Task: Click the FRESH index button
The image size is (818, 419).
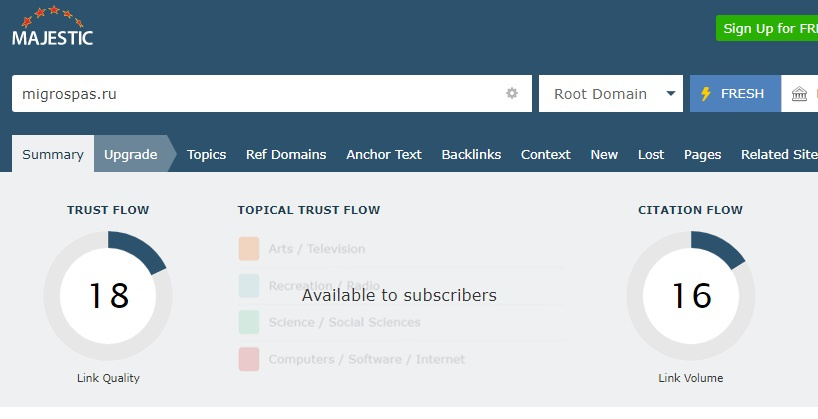Action: tap(735, 94)
